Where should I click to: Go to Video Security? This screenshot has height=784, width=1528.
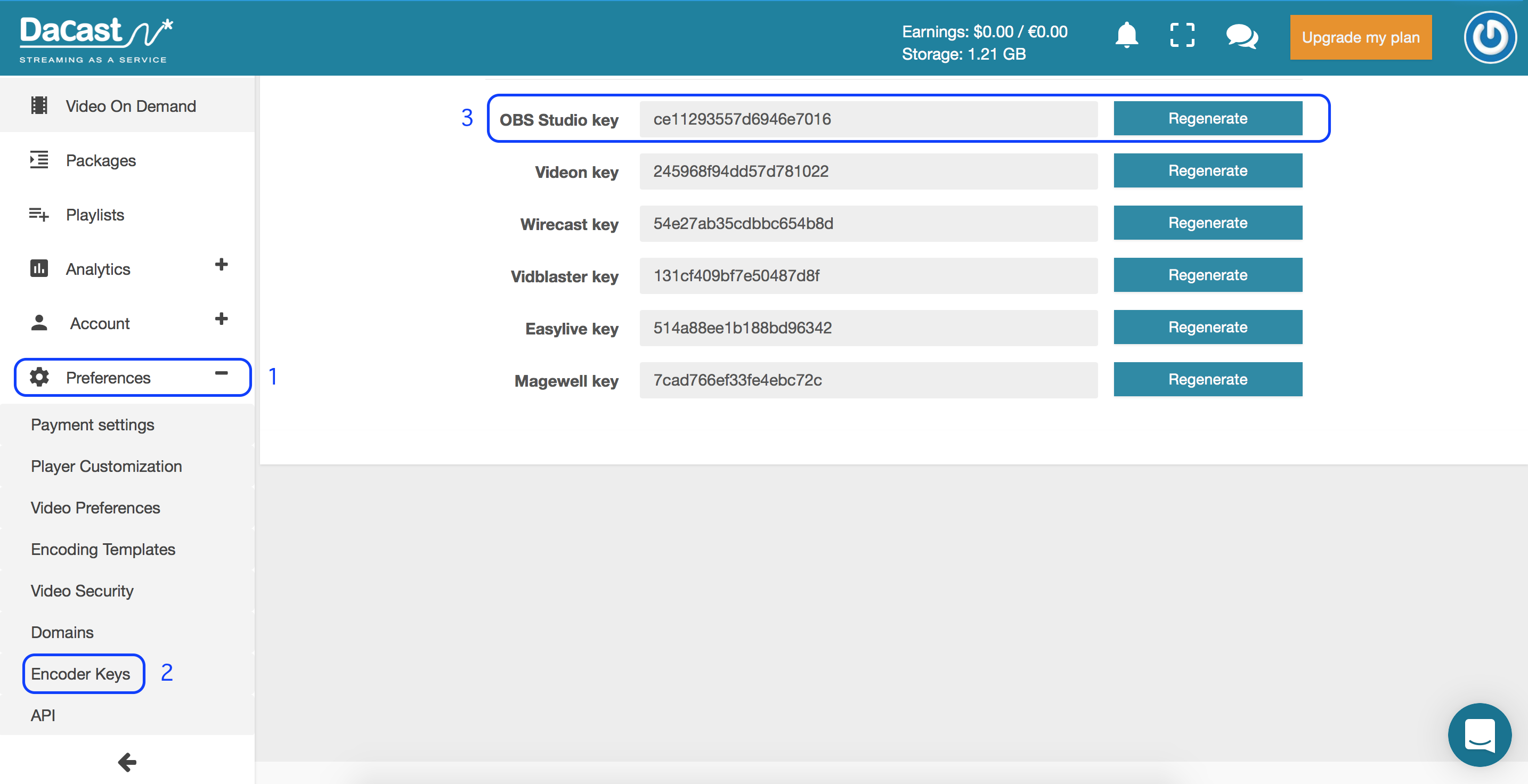82,591
